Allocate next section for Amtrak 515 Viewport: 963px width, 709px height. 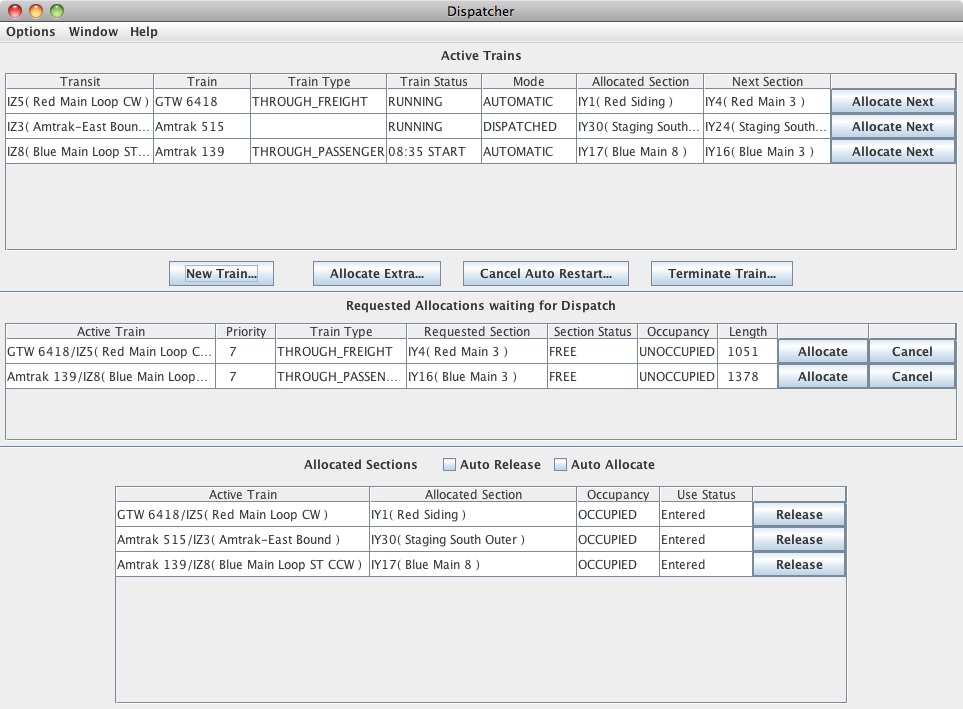coord(892,127)
